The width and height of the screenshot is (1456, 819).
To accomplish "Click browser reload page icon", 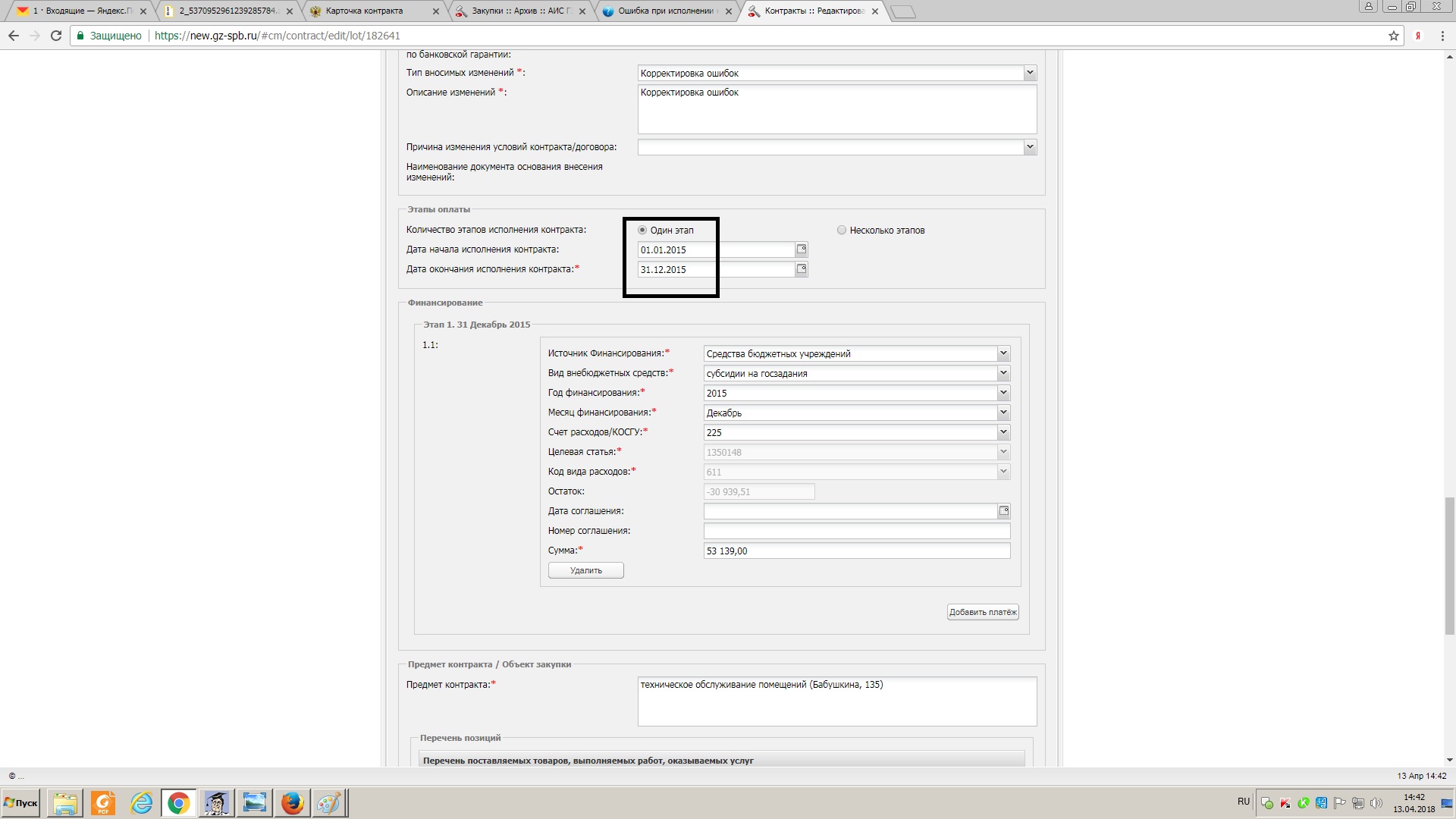I will coord(56,36).
